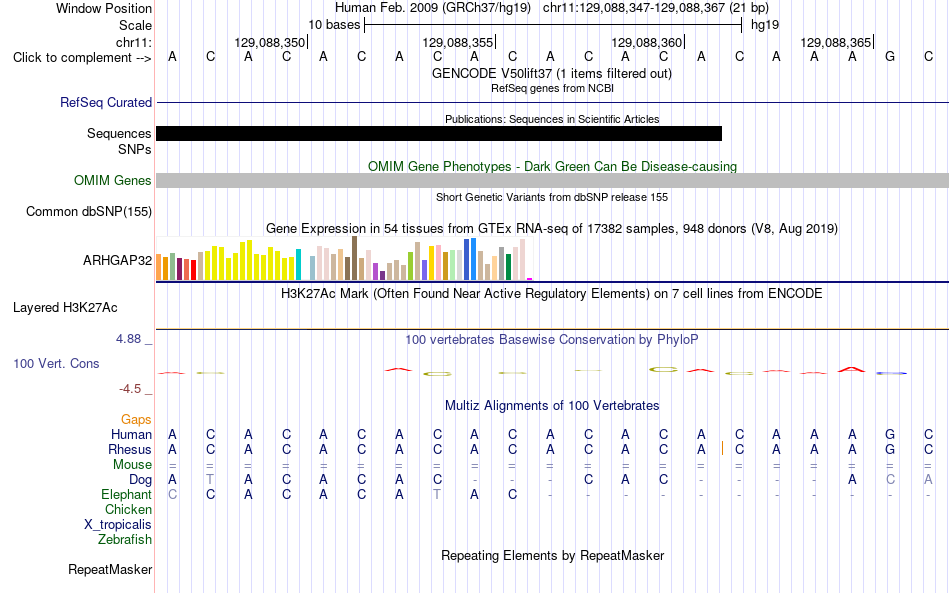Click the 'Sequences' track label
The width and height of the screenshot is (950, 593).
119,133
